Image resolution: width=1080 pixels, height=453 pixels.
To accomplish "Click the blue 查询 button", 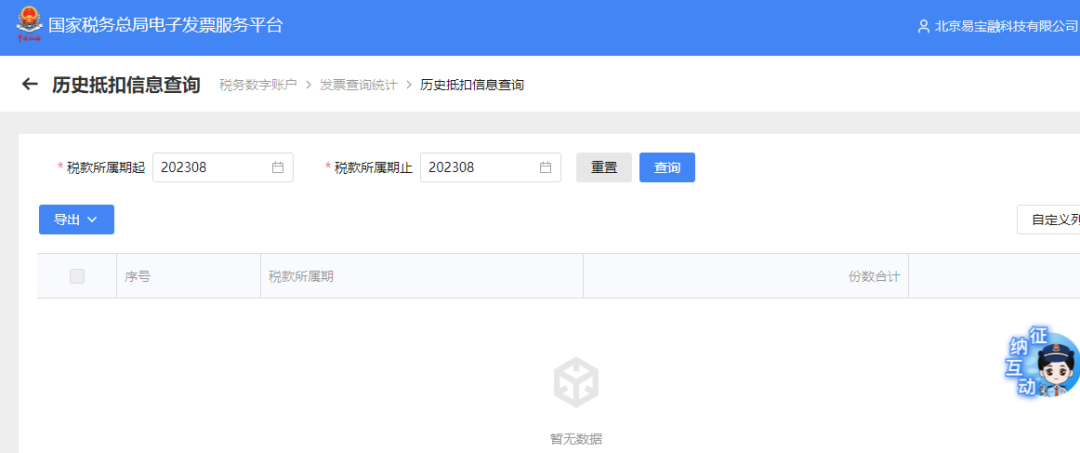I will (x=667, y=167).
